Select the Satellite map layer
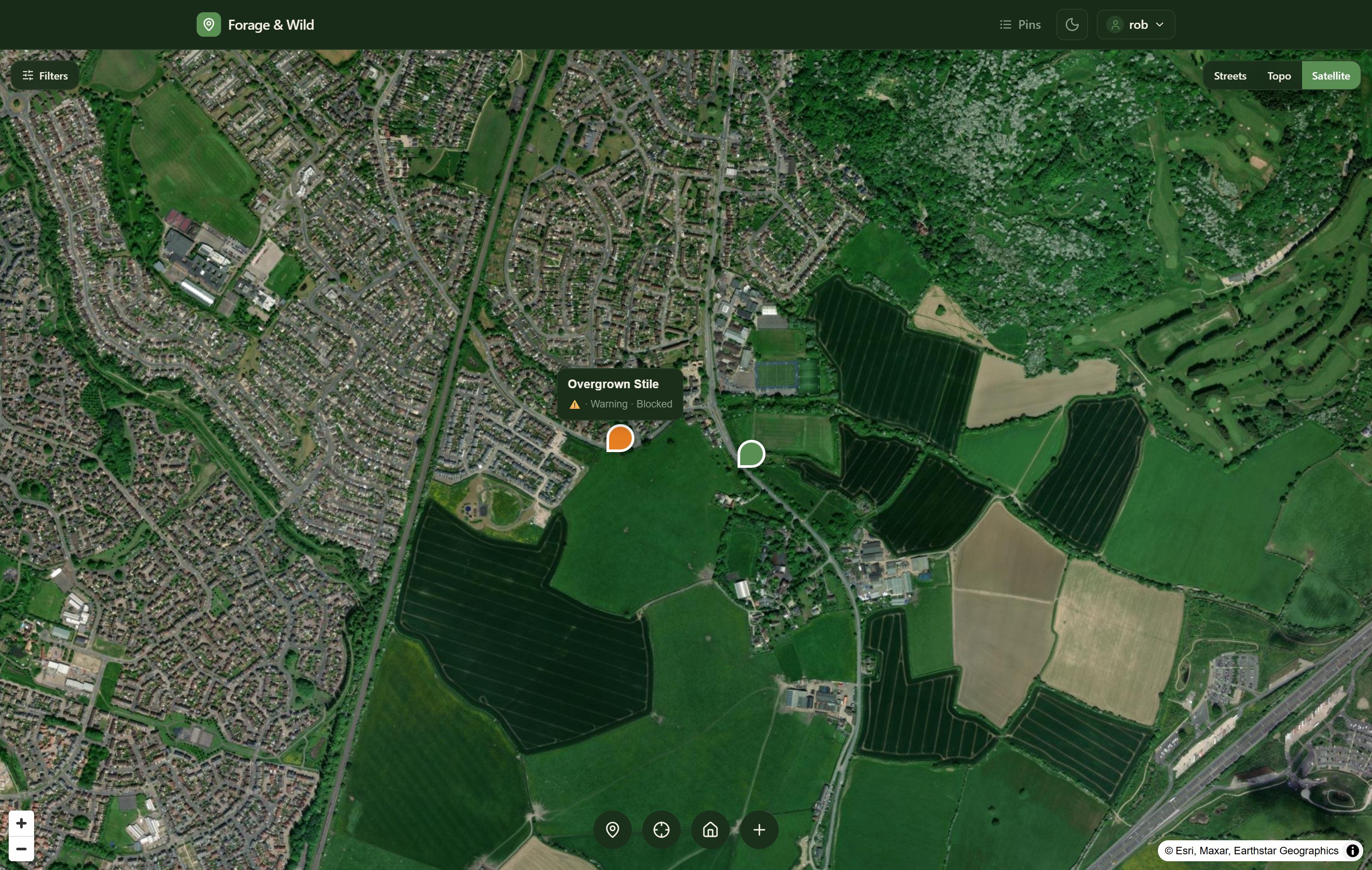The image size is (1372, 870). (x=1330, y=76)
